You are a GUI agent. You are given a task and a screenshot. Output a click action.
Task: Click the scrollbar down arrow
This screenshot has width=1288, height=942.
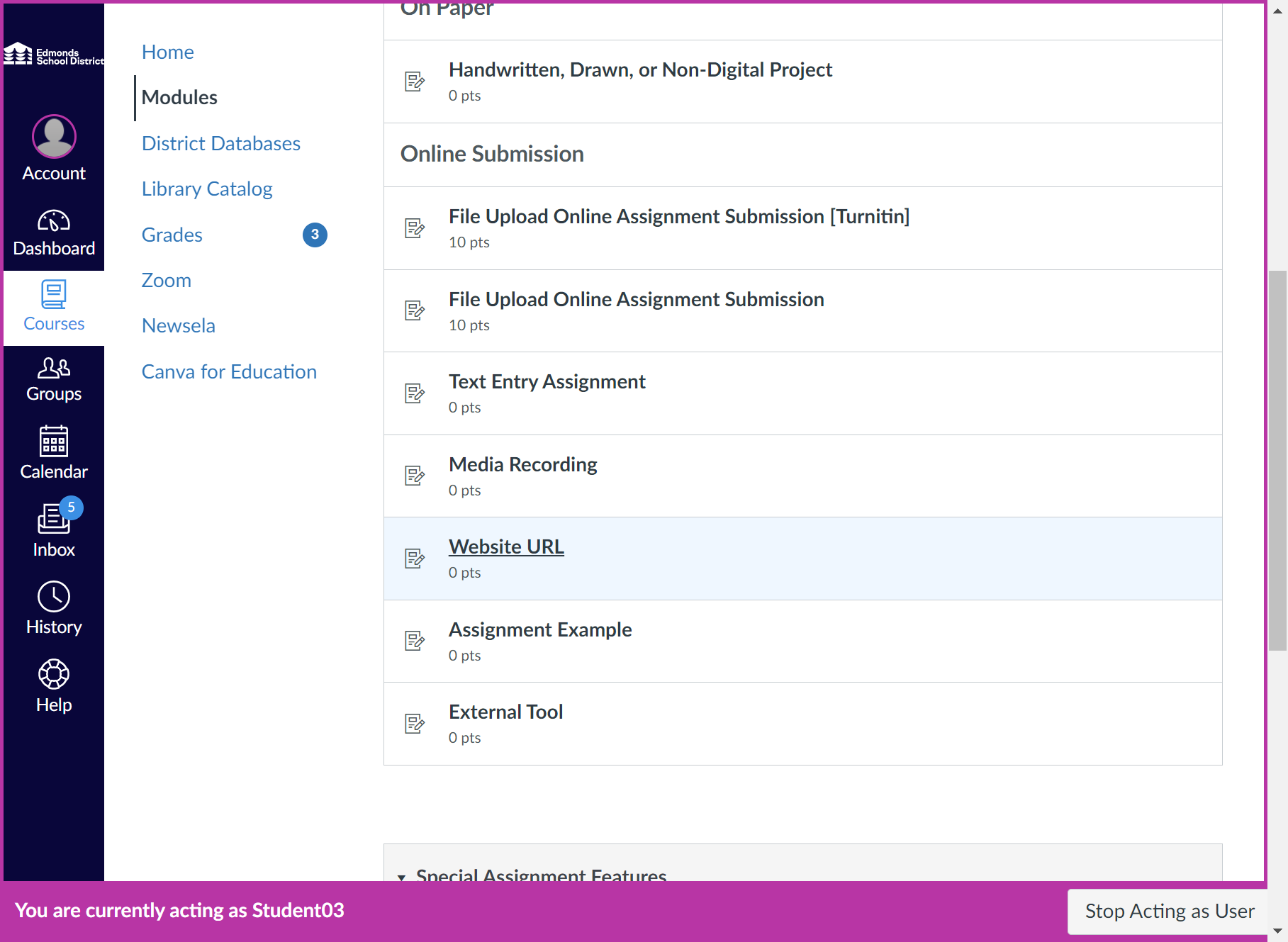click(1277, 931)
